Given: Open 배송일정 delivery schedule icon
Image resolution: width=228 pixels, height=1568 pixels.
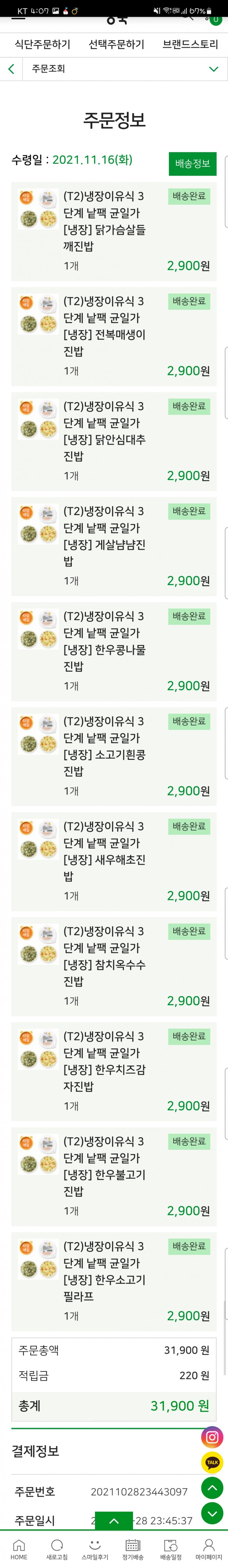Looking at the screenshot, I should (171, 1549).
